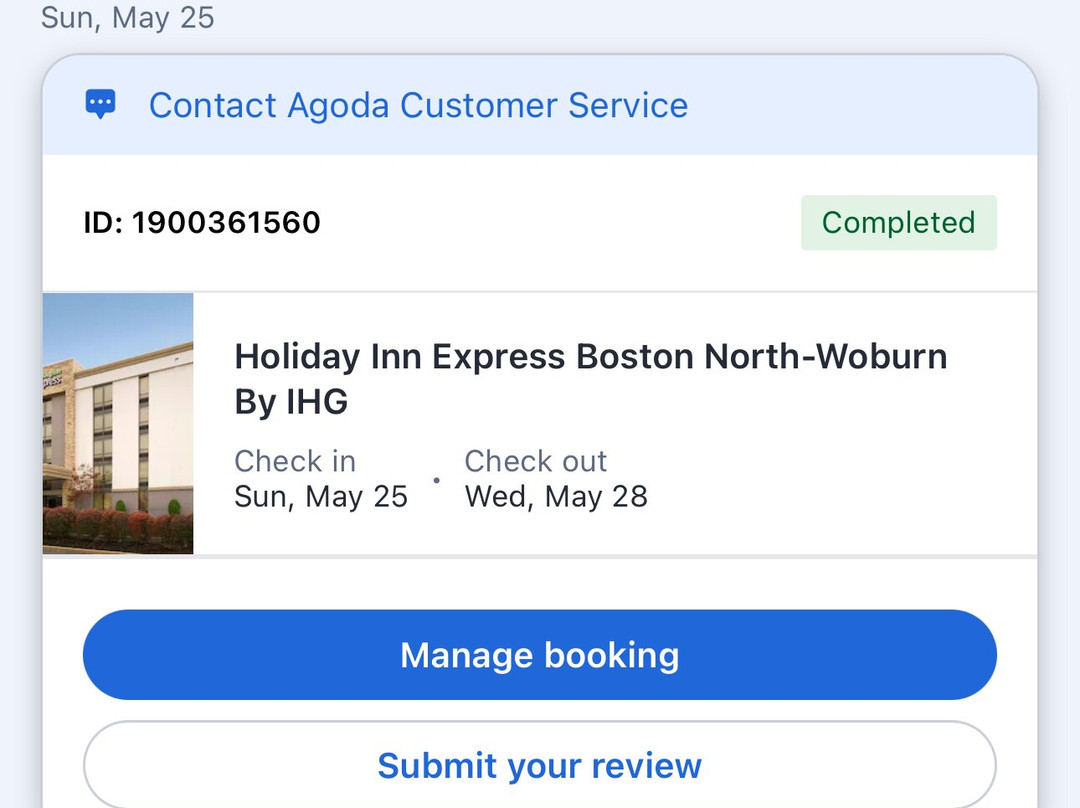The height and width of the screenshot is (808, 1080).
Task: Tap the Check out label
Action: pos(536,461)
